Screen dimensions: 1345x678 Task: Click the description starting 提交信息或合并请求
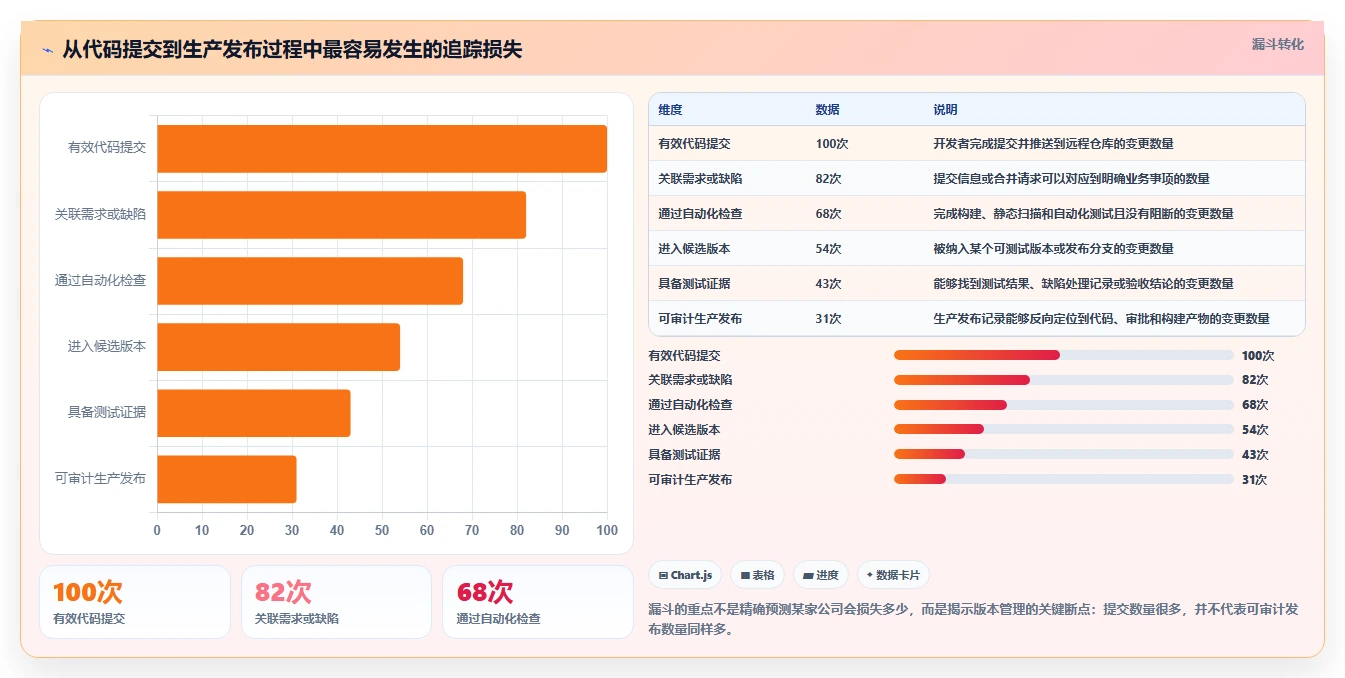(1071, 179)
